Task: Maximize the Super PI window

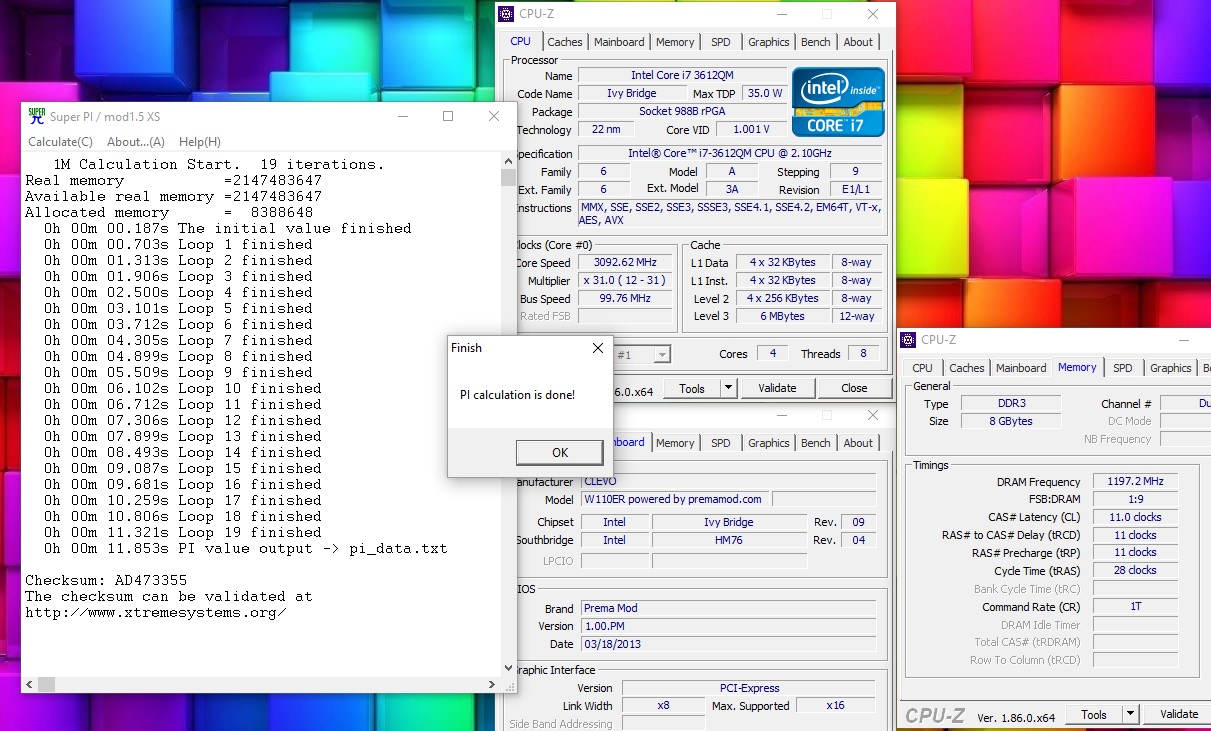Action: point(448,116)
